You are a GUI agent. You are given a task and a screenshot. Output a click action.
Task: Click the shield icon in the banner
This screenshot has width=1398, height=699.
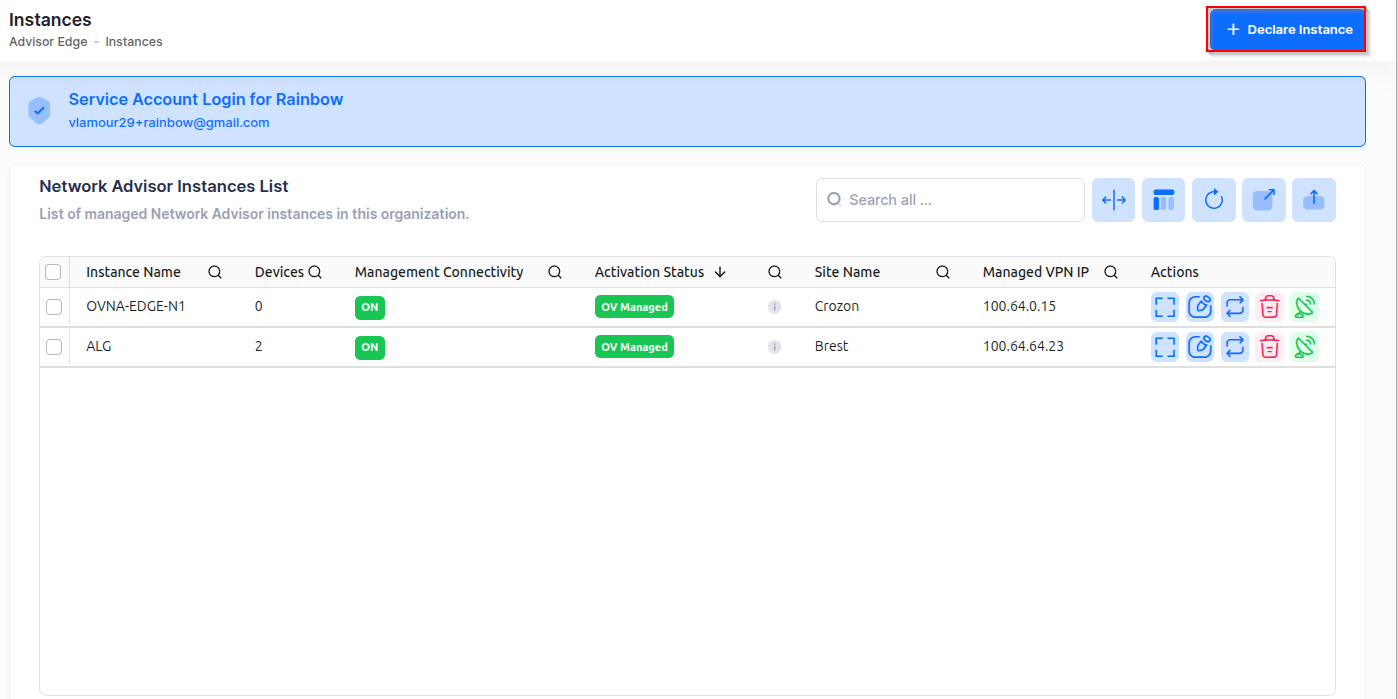tap(39, 111)
